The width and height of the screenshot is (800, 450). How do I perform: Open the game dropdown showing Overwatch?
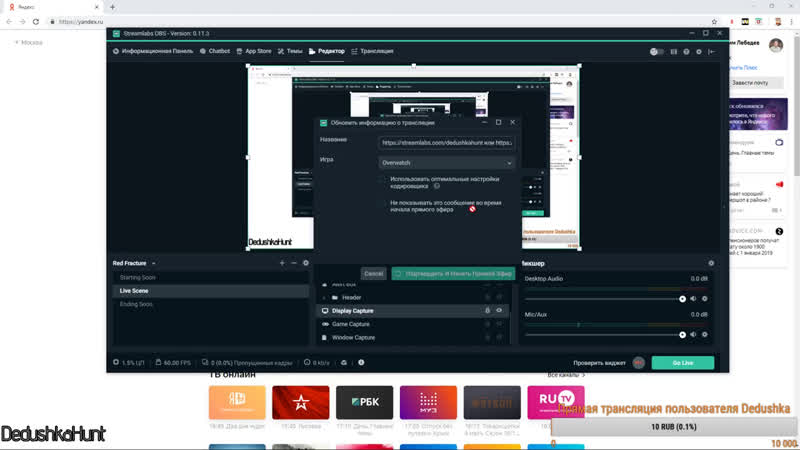446,163
